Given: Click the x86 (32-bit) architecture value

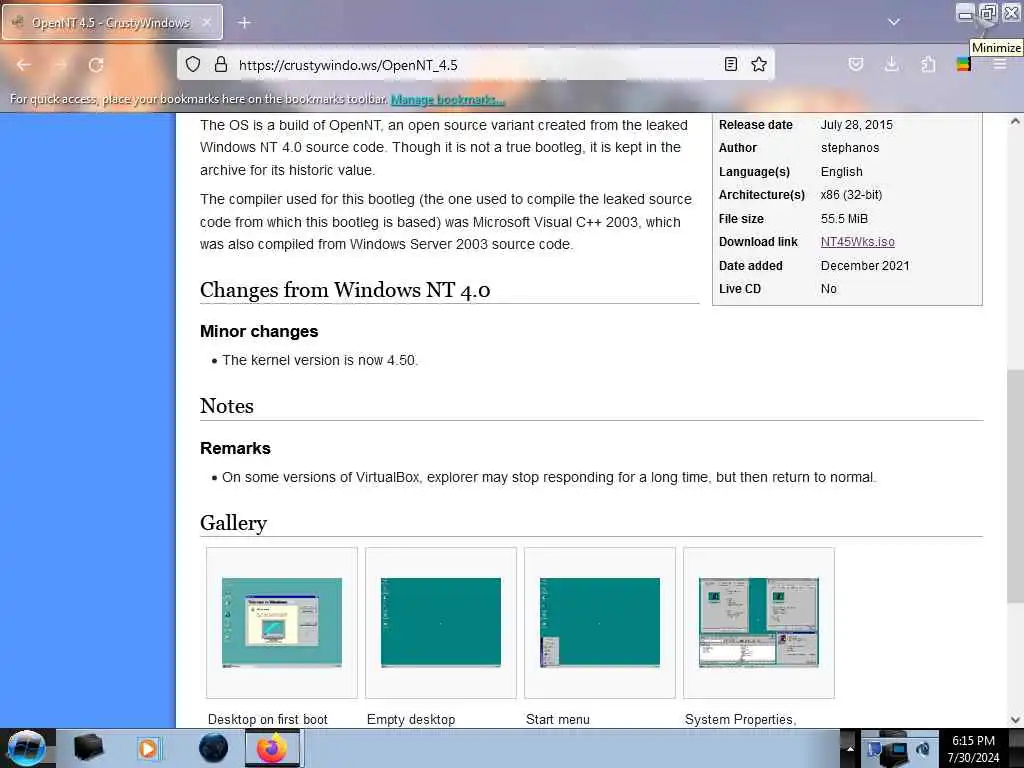Looking at the screenshot, I should pyautogui.click(x=851, y=195).
